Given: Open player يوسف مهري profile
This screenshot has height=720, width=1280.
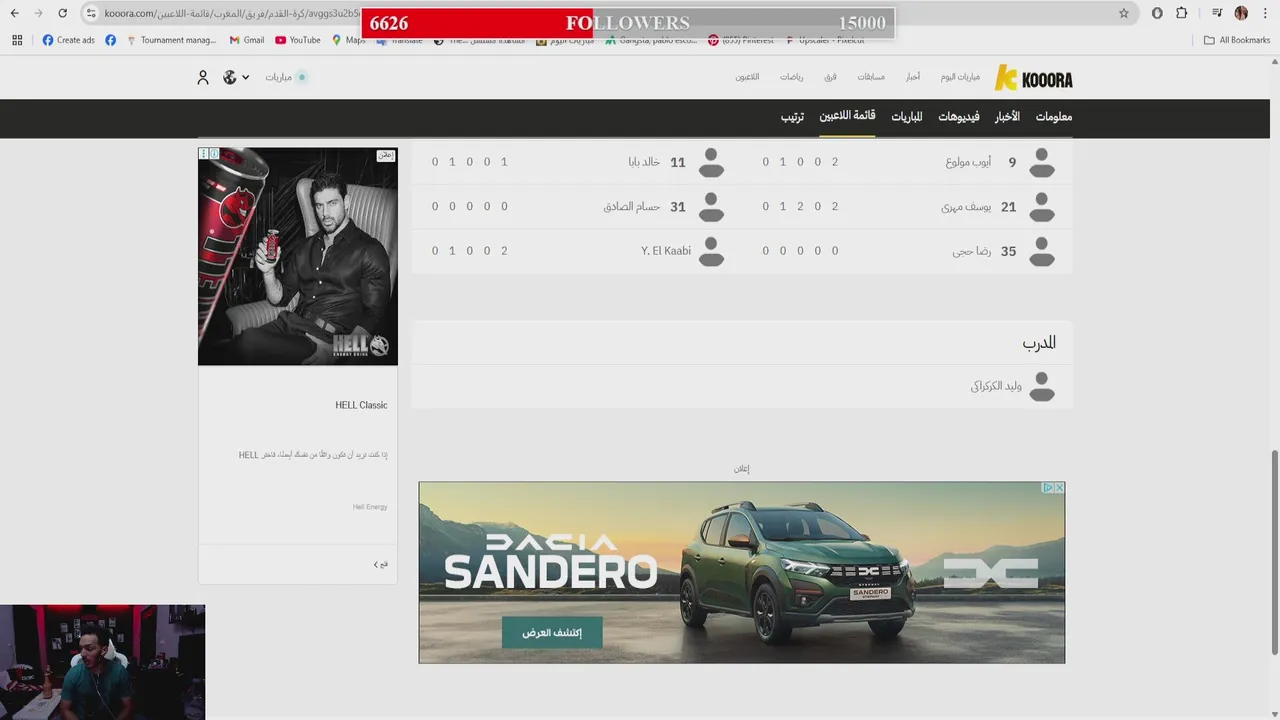Looking at the screenshot, I should coord(966,207).
